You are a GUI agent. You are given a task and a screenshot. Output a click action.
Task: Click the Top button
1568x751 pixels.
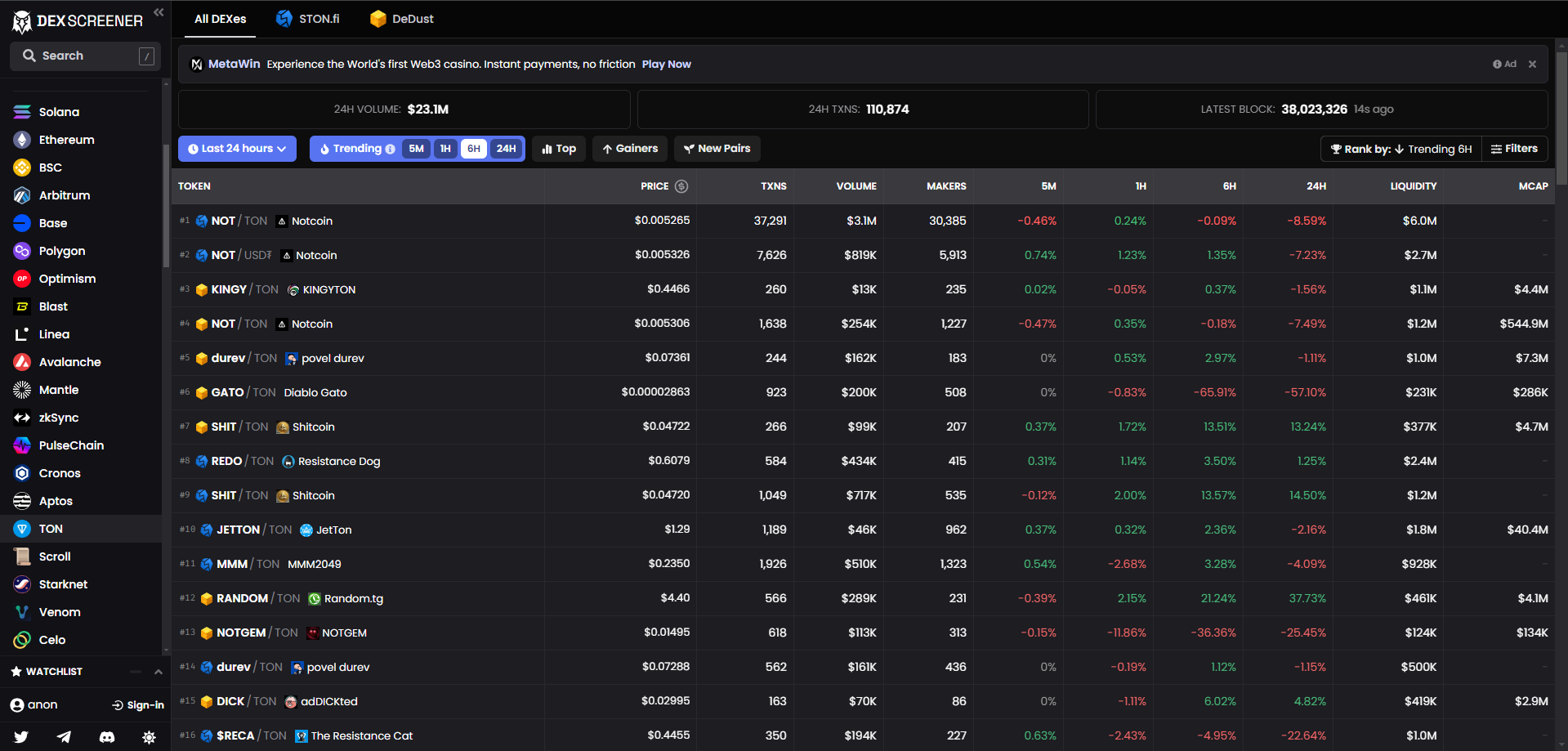click(559, 149)
